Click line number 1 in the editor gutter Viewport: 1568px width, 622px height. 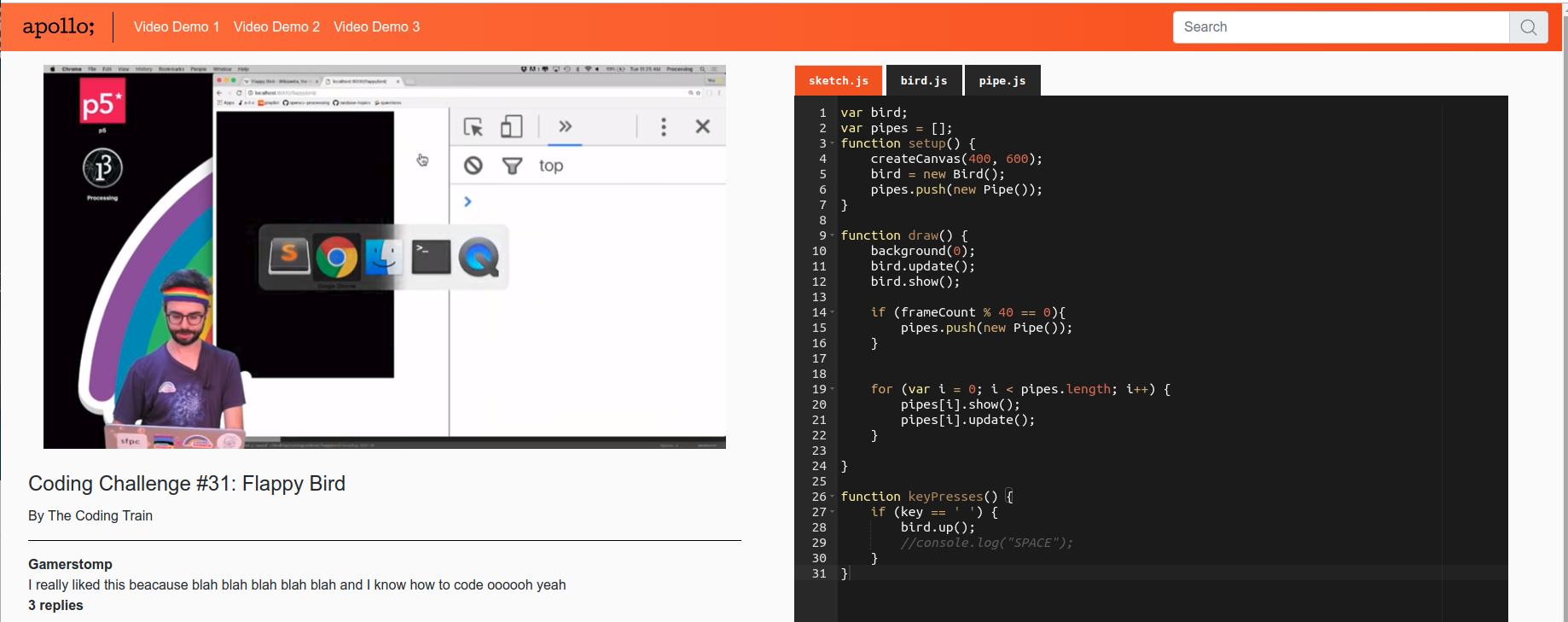tap(822, 113)
